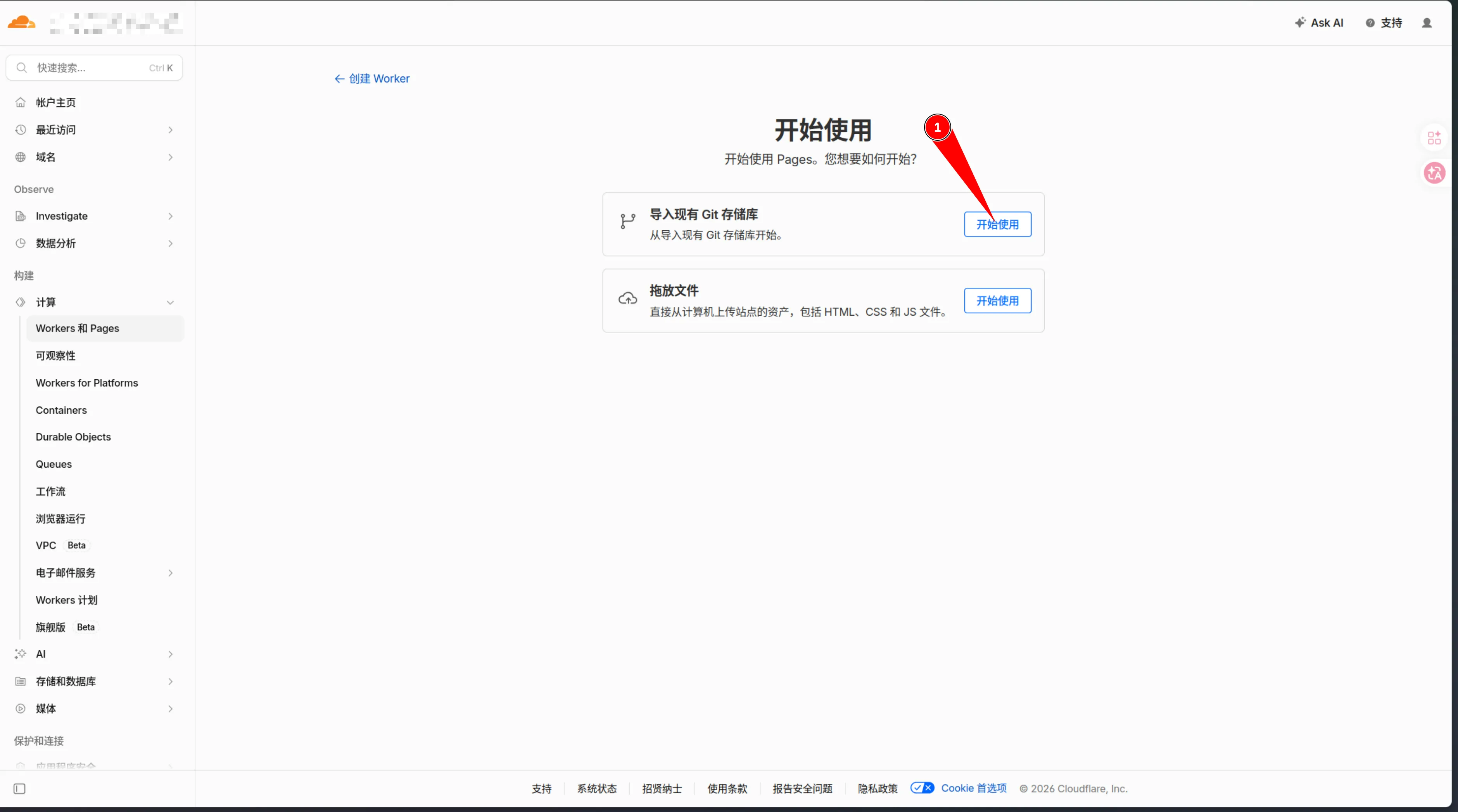Open 招贤纳士 footer link
This screenshot has width=1458, height=812.
point(662,788)
